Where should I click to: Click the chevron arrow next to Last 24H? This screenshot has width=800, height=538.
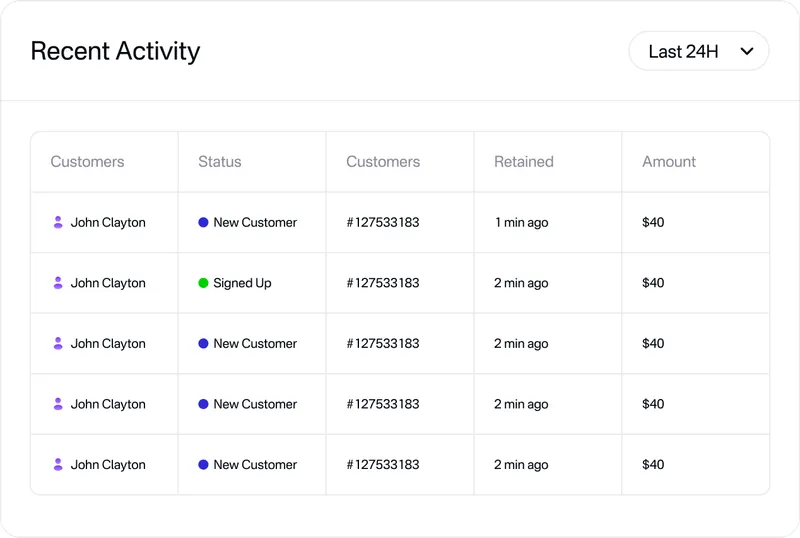746,52
